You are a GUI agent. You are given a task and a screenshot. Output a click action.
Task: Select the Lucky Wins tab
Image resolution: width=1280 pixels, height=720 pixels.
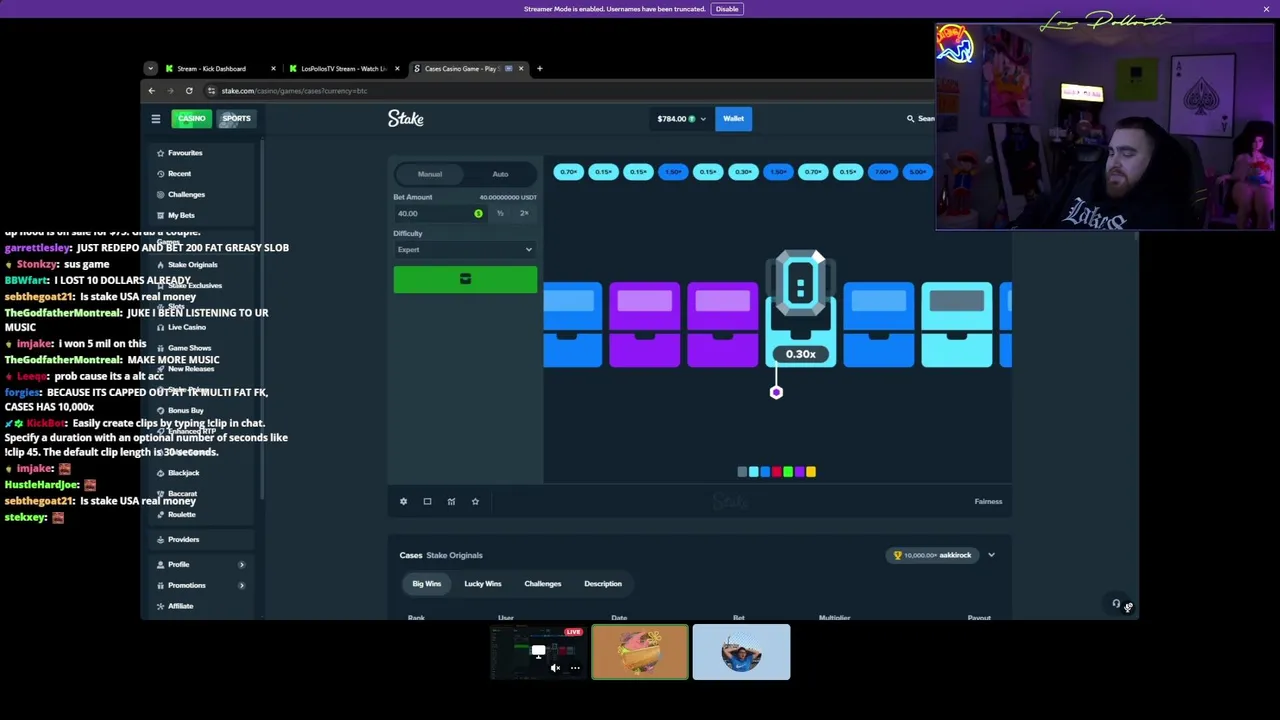click(483, 584)
